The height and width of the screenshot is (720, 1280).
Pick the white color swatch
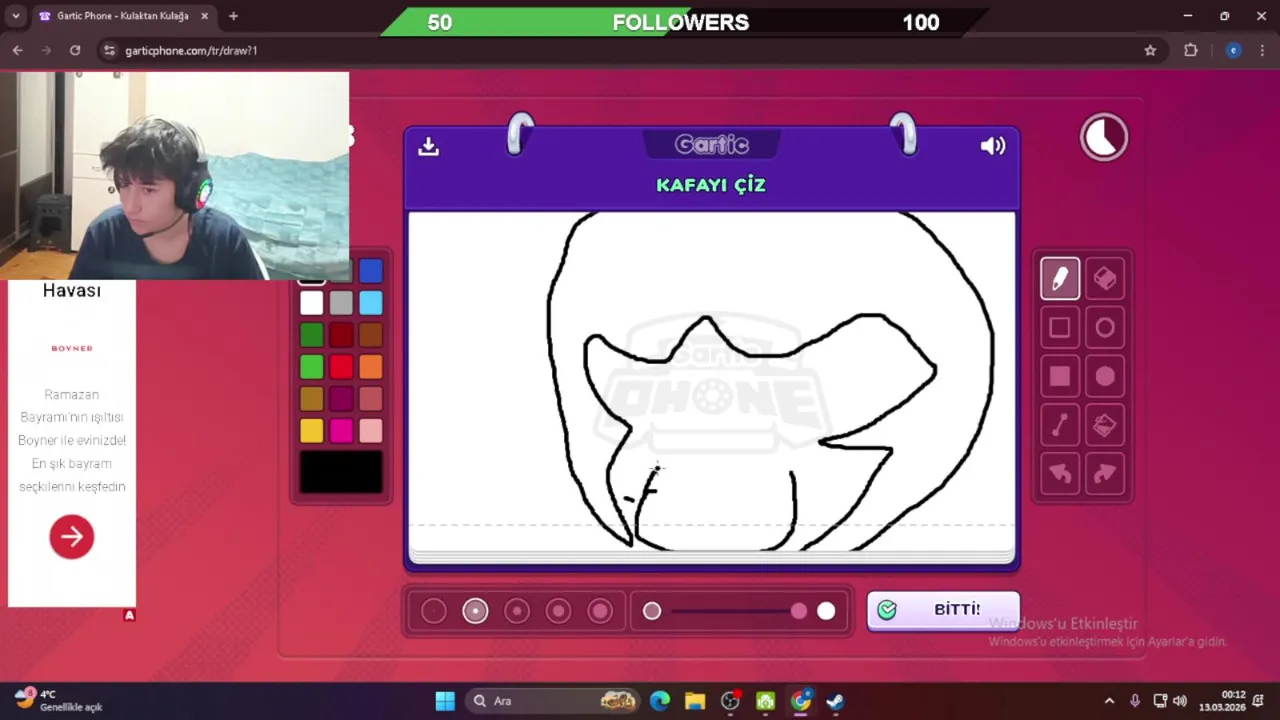point(312,303)
